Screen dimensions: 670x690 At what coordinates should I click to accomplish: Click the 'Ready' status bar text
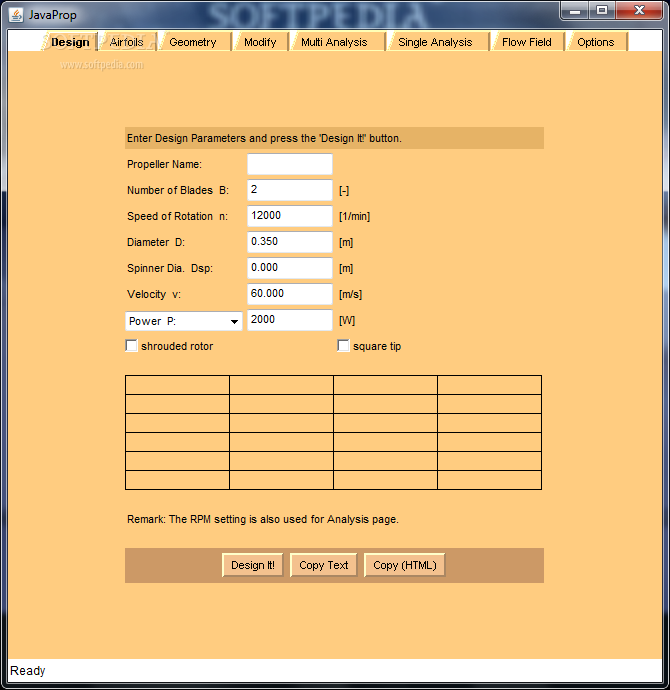[28, 671]
